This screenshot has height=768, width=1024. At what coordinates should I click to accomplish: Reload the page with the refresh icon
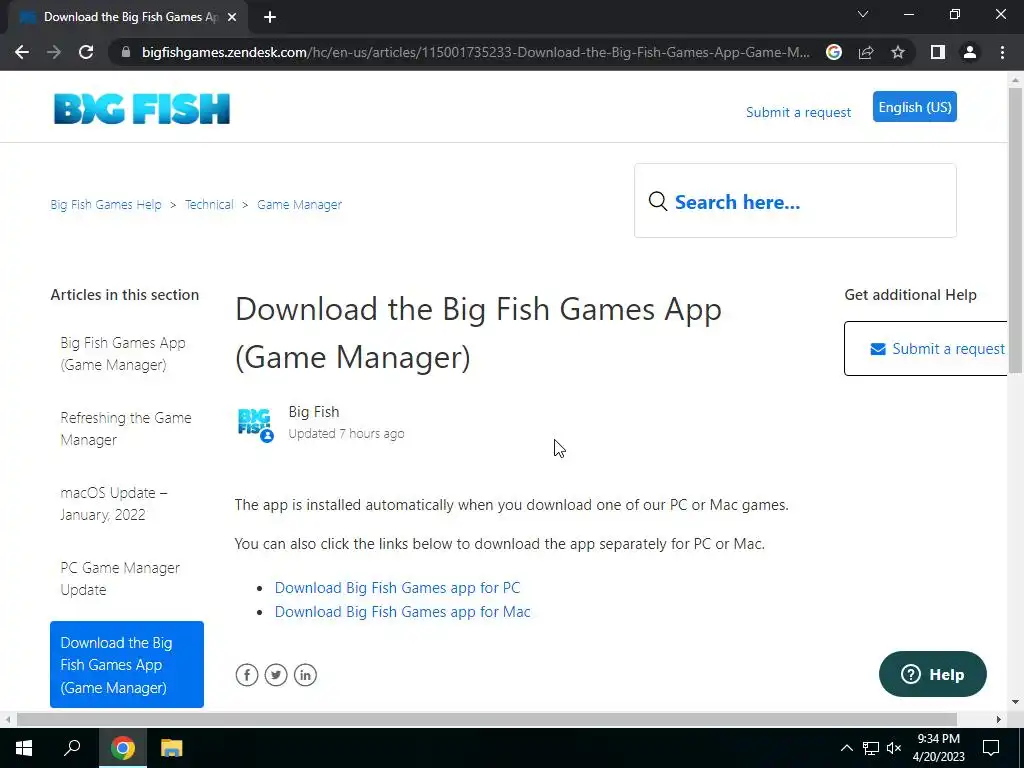pos(86,52)
